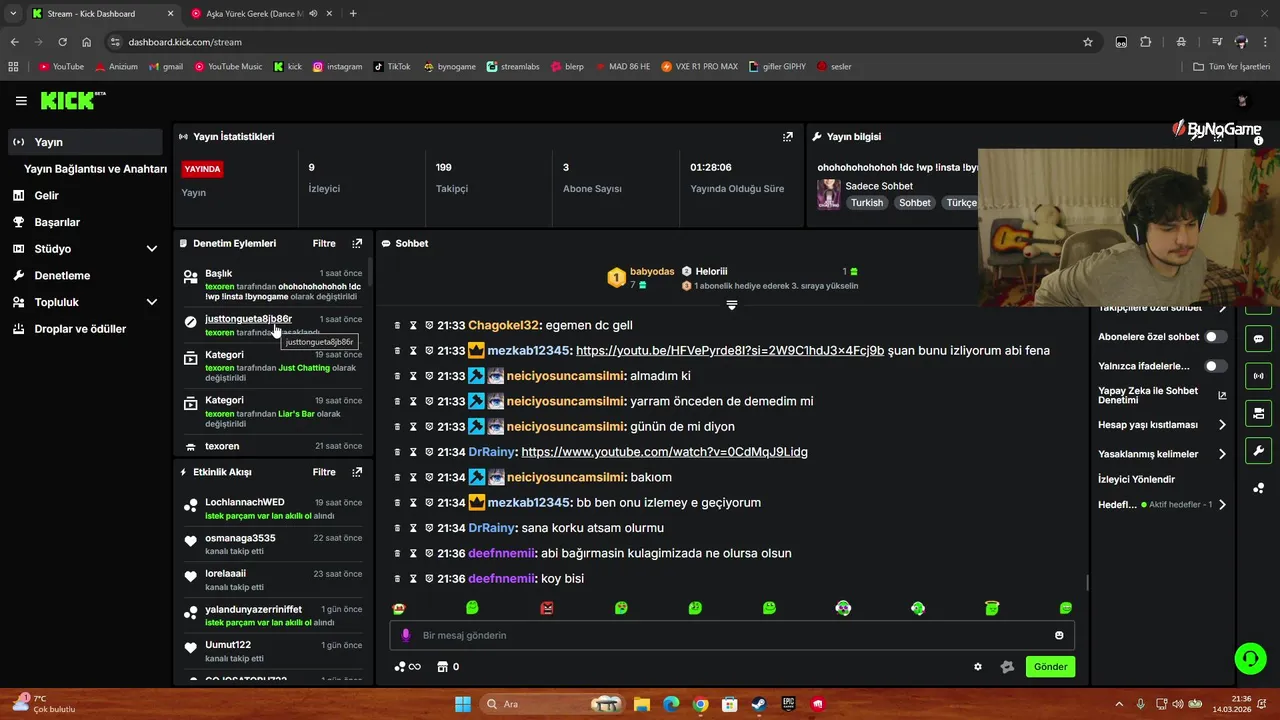This screenshot has height=720, width=1280.
Task: Click the points infinity icon below message box
Action: (x=408, y=667)
